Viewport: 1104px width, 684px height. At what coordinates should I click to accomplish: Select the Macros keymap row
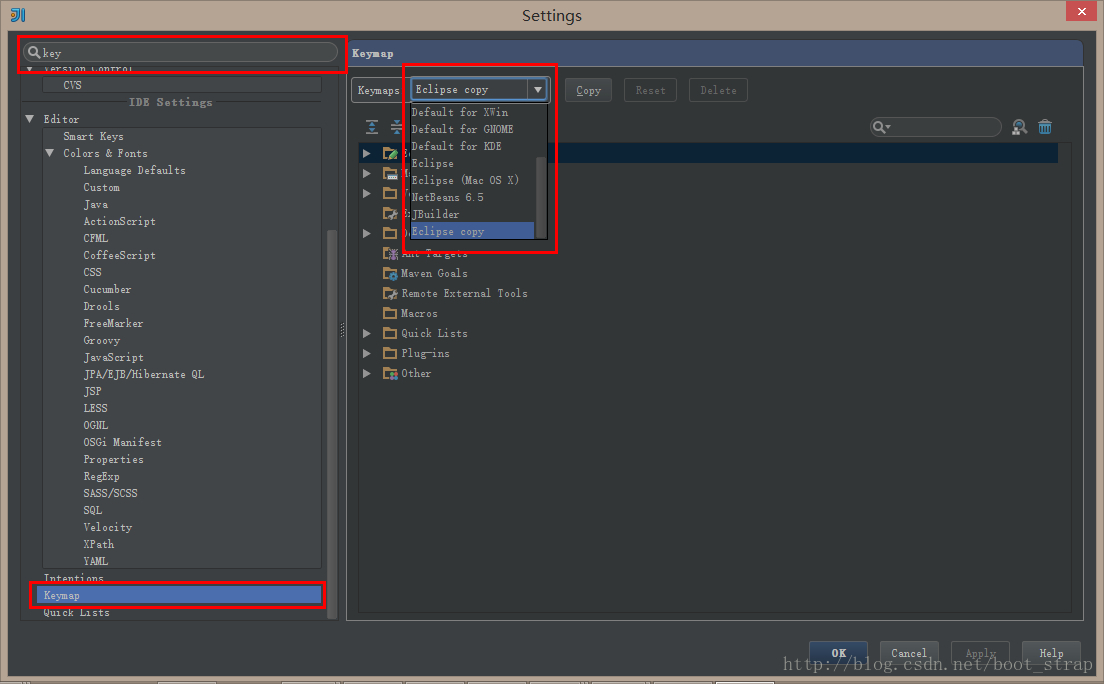tap(420, 313)
